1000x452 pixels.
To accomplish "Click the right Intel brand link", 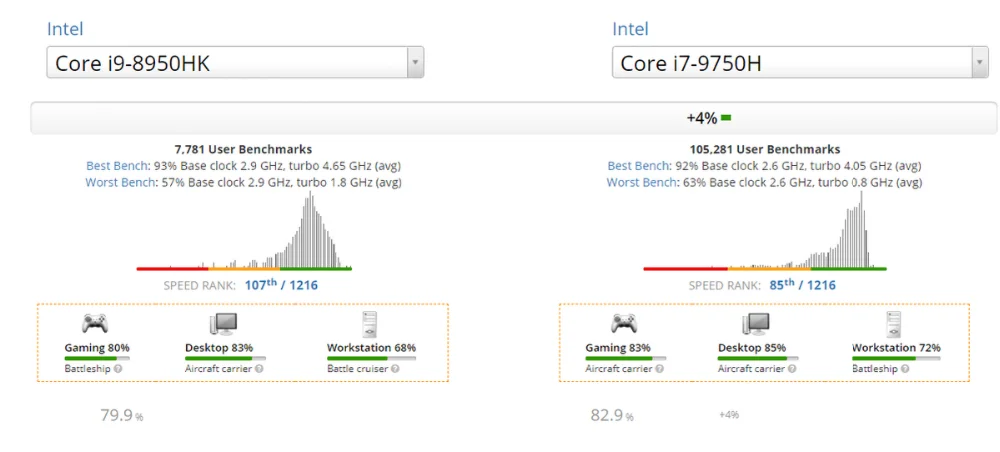I will (630, 29).
